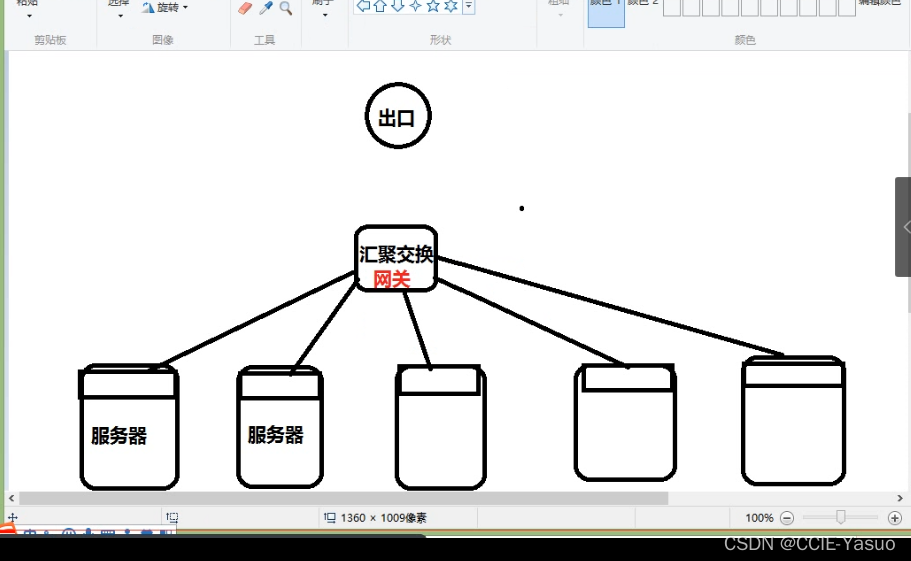Open the 刷子 brushes dropdown arrow
This screenshot has width=911, height=561.
(x=325, y=15)
